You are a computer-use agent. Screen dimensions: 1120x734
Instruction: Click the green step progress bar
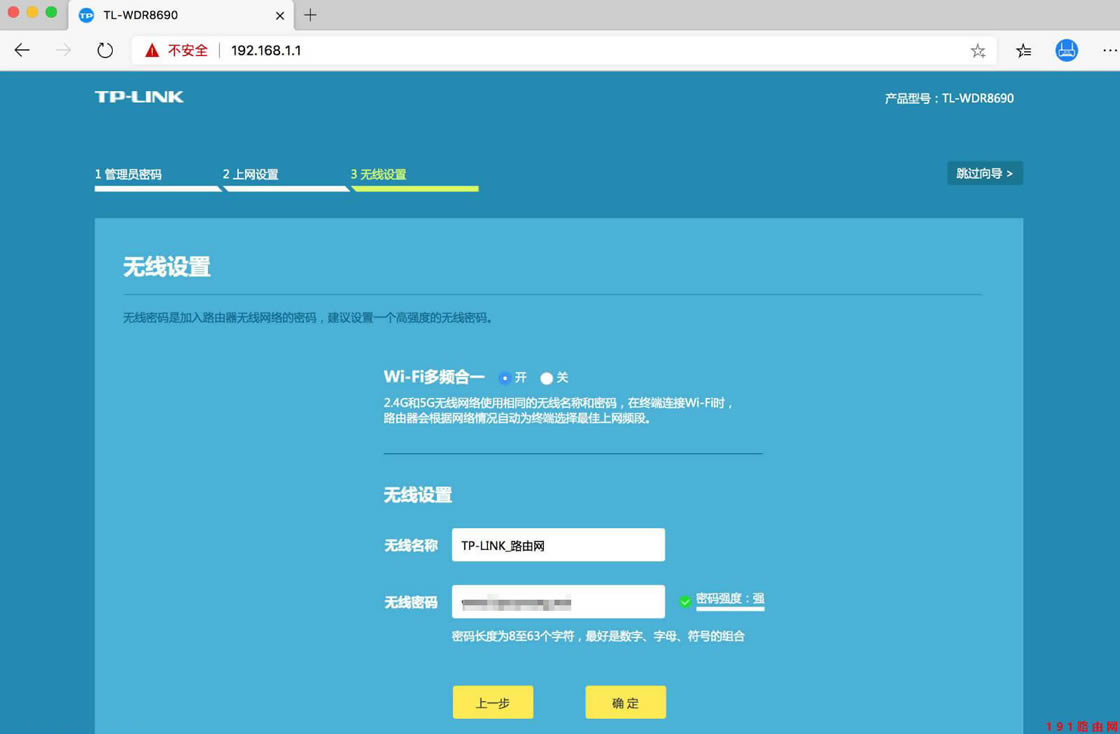pyautogui.click(x=414, y=186)
